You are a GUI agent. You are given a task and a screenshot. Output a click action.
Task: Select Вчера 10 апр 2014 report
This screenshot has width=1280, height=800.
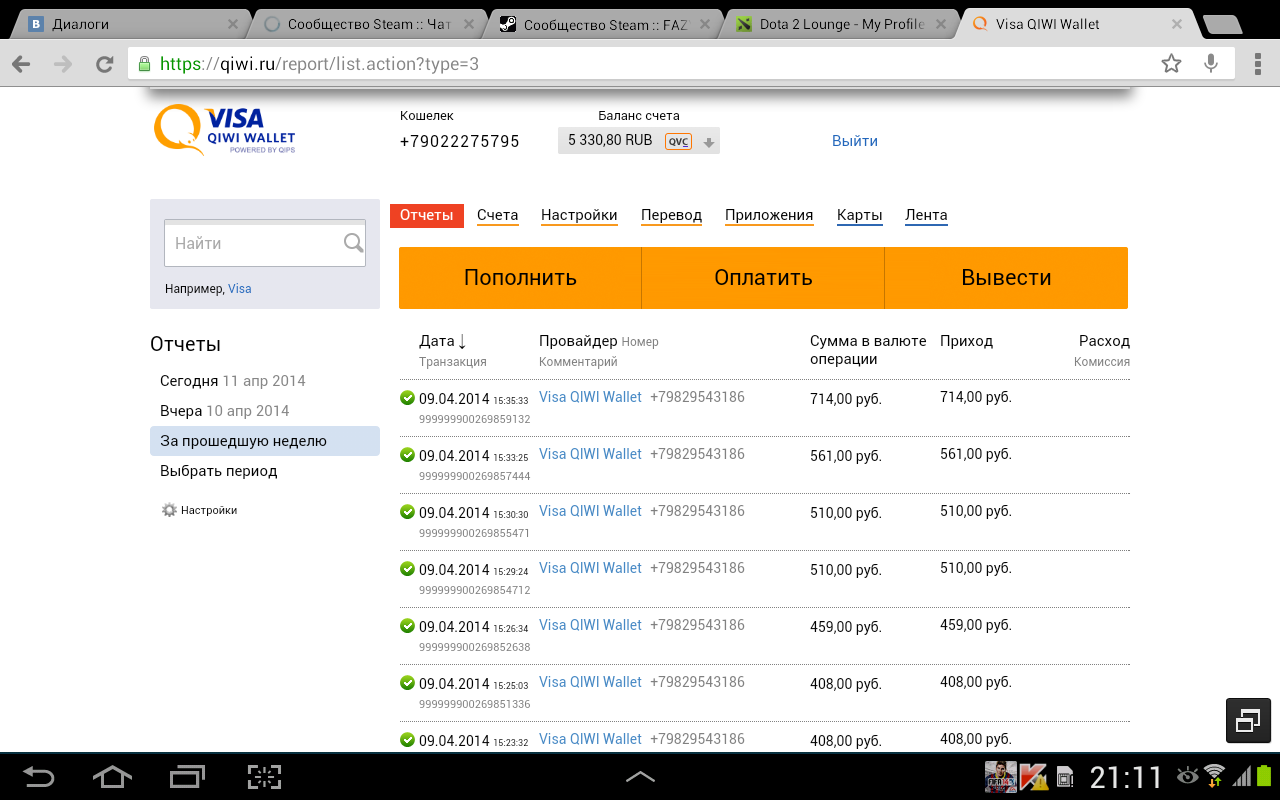pyautogui.click(x=225, y=411)
